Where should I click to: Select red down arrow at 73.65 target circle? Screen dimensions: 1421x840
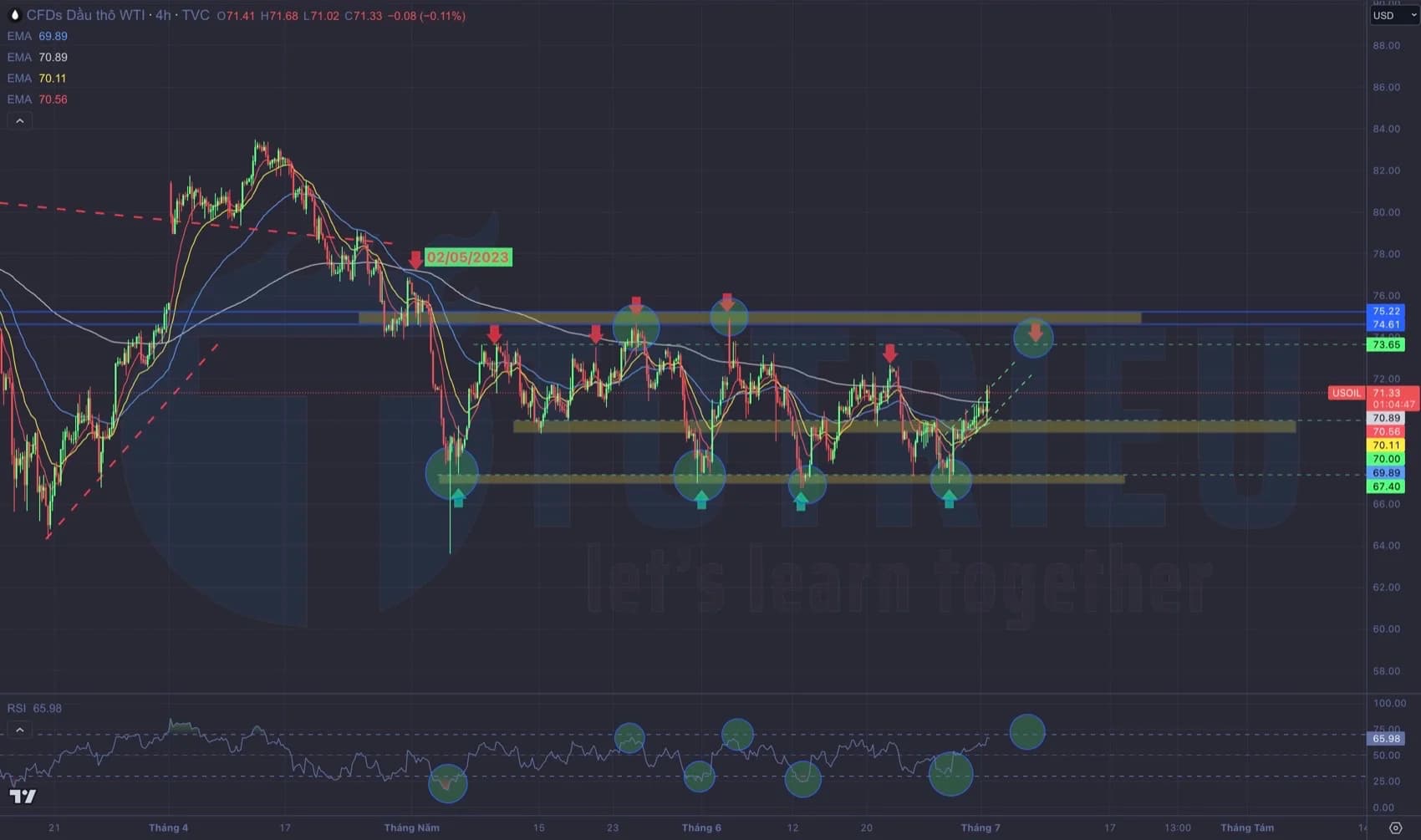(x=1036, y=333)
